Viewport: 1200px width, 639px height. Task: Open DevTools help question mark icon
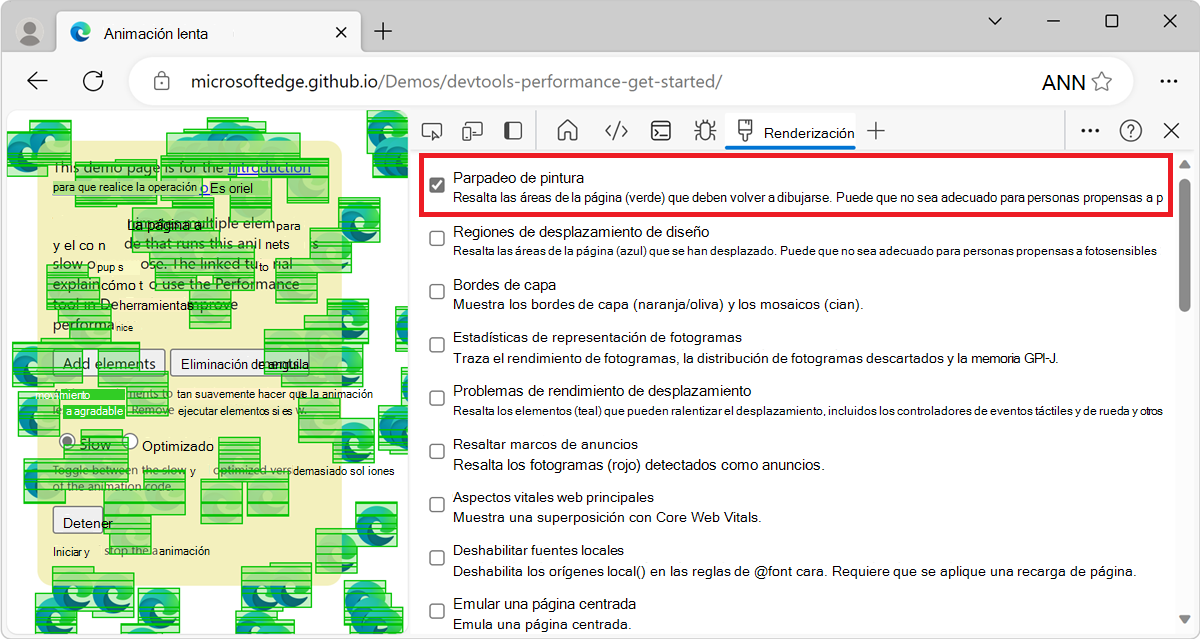tap(1131, 131)
